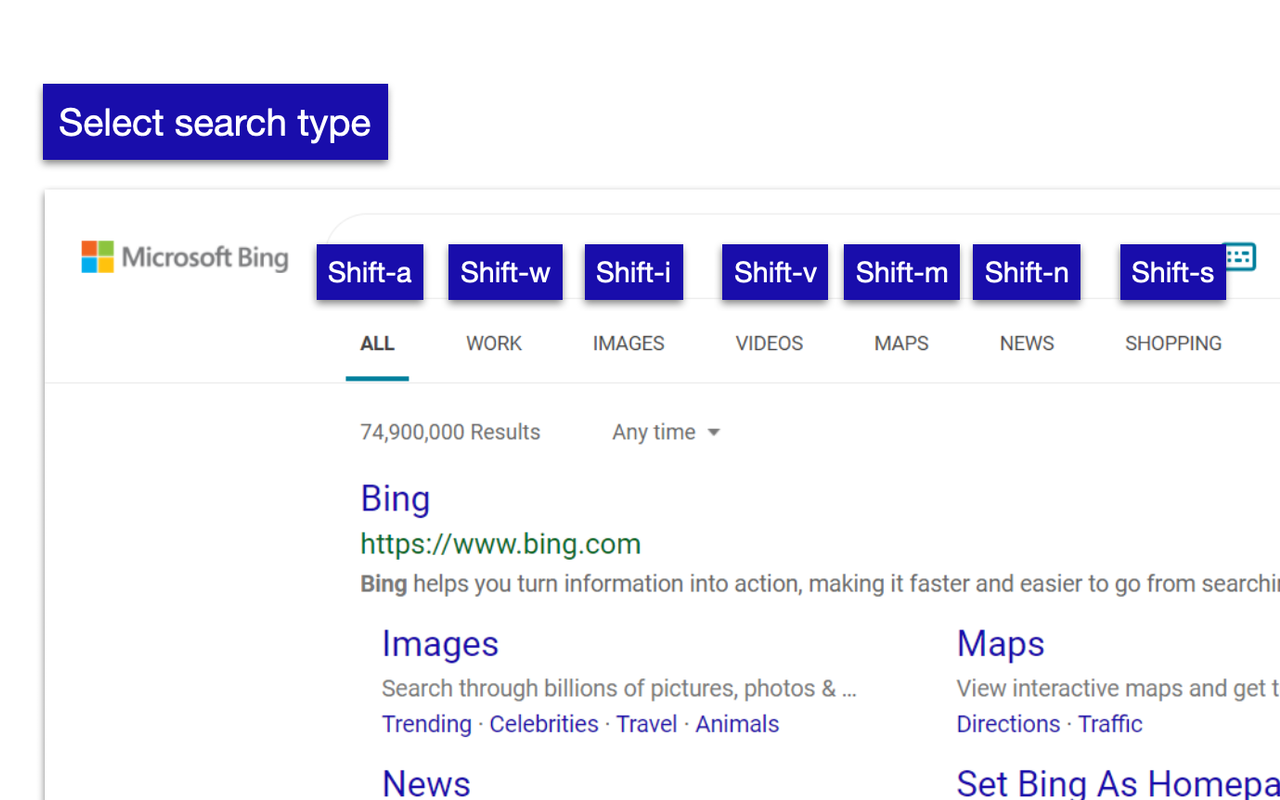Open the News sitelink
This screenshot has width=1280, height=800.
[x=426, y=783]
